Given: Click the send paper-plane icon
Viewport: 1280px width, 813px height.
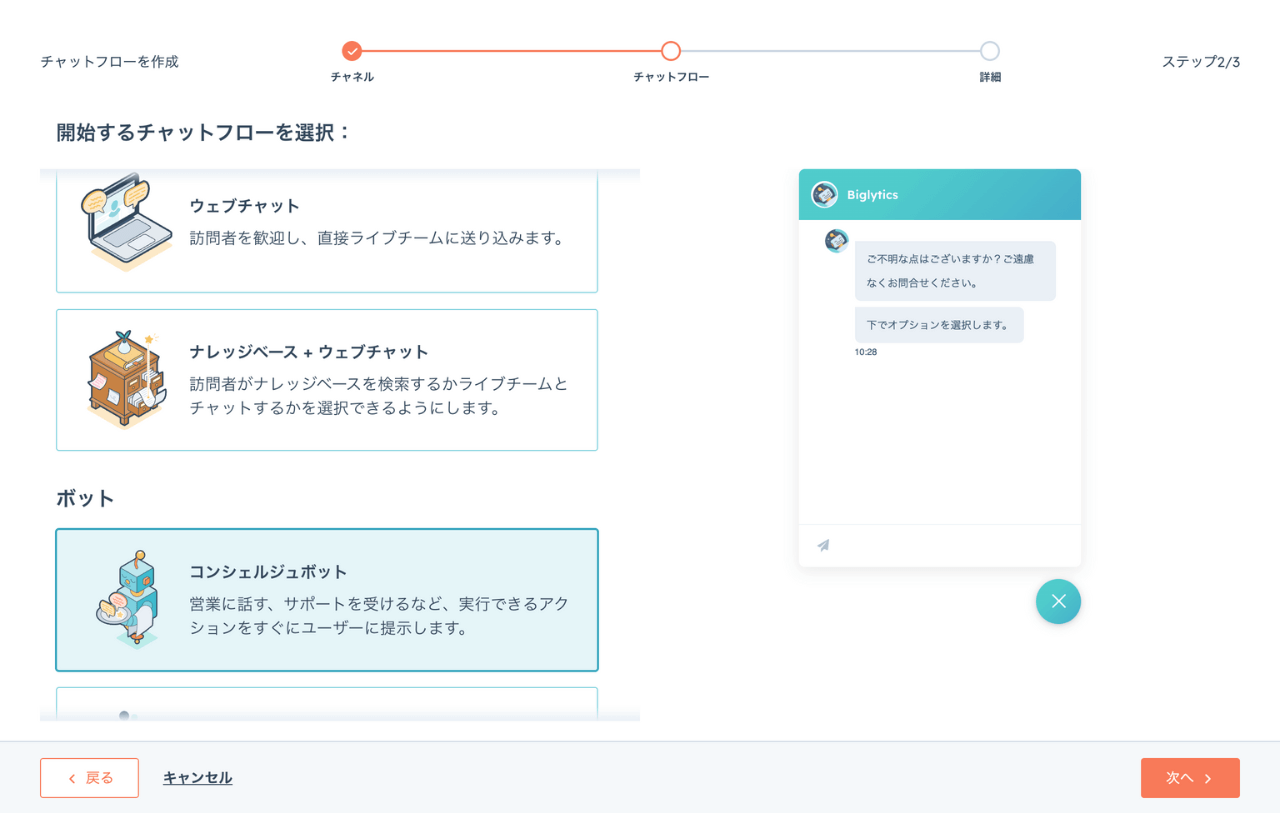Looking at the screenshot, I should pyautogui.click(x=823, y=545).
